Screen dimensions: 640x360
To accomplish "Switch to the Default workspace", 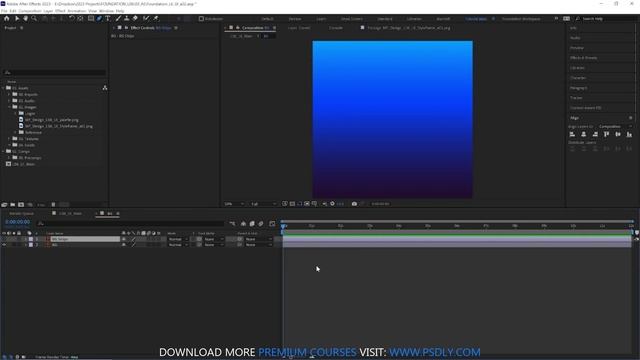I will point(267,19).
